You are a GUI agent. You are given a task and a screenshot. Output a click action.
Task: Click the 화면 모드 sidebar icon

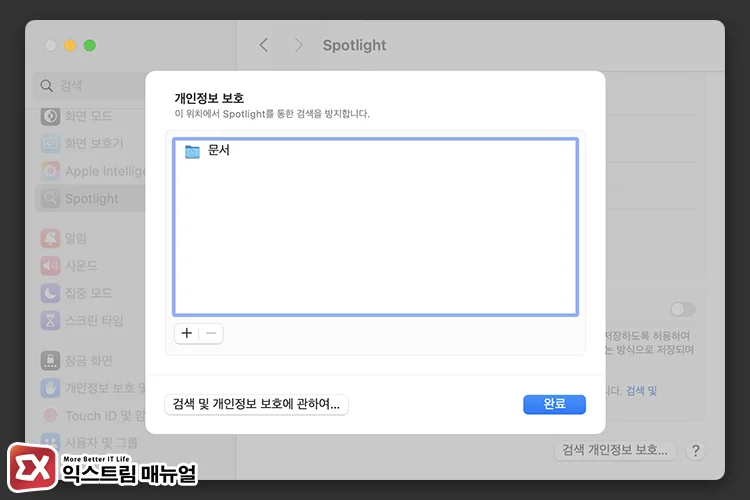coord(50,116)
